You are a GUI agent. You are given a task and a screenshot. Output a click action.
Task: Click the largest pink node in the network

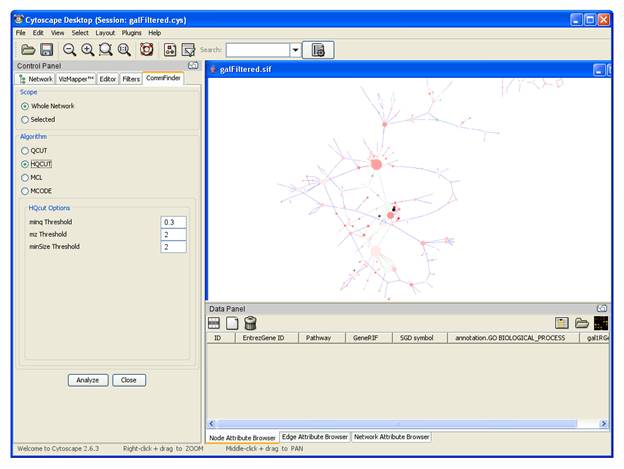pos(376,164)
